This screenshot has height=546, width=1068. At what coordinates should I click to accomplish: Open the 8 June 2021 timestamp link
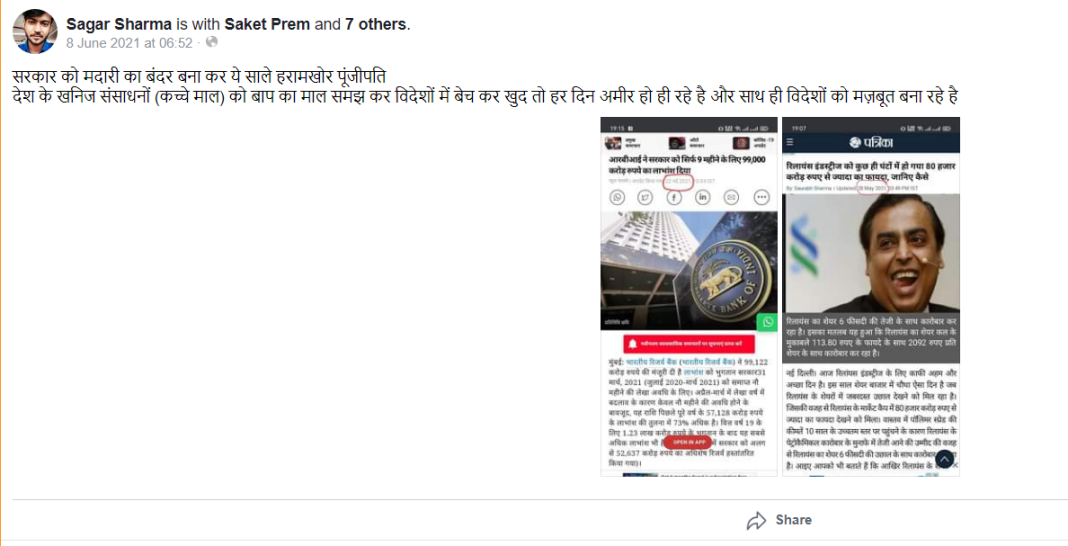click(x=129, y=42)
